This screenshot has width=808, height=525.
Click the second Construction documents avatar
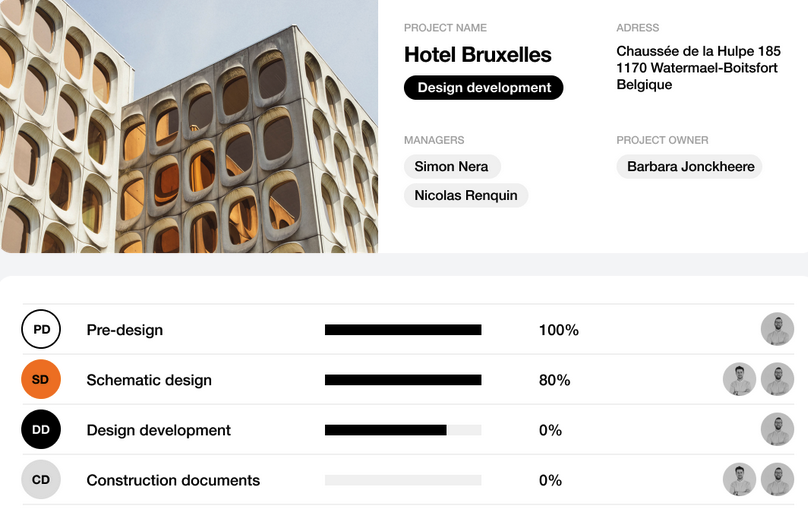click(x=777, y=480)
